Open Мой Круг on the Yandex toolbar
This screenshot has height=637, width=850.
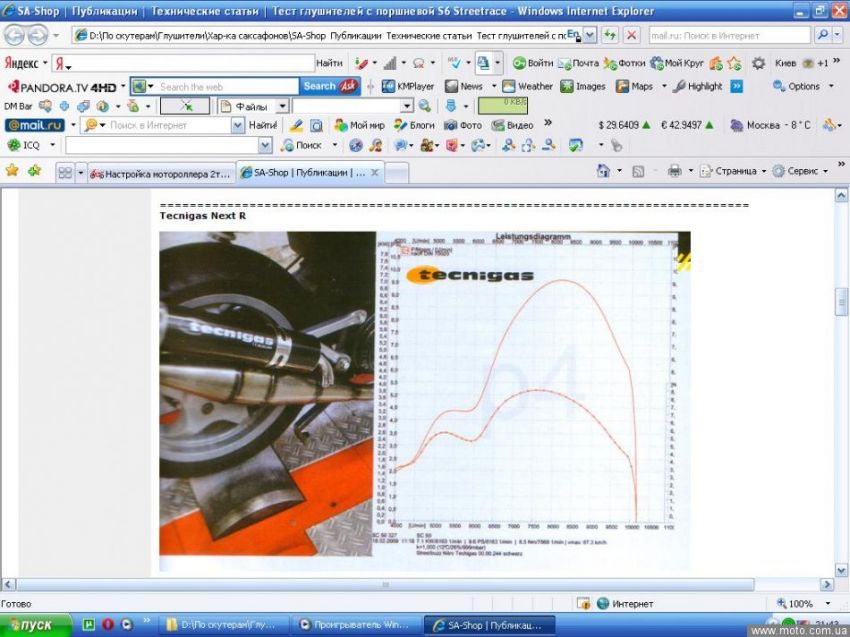click(677, 63)
